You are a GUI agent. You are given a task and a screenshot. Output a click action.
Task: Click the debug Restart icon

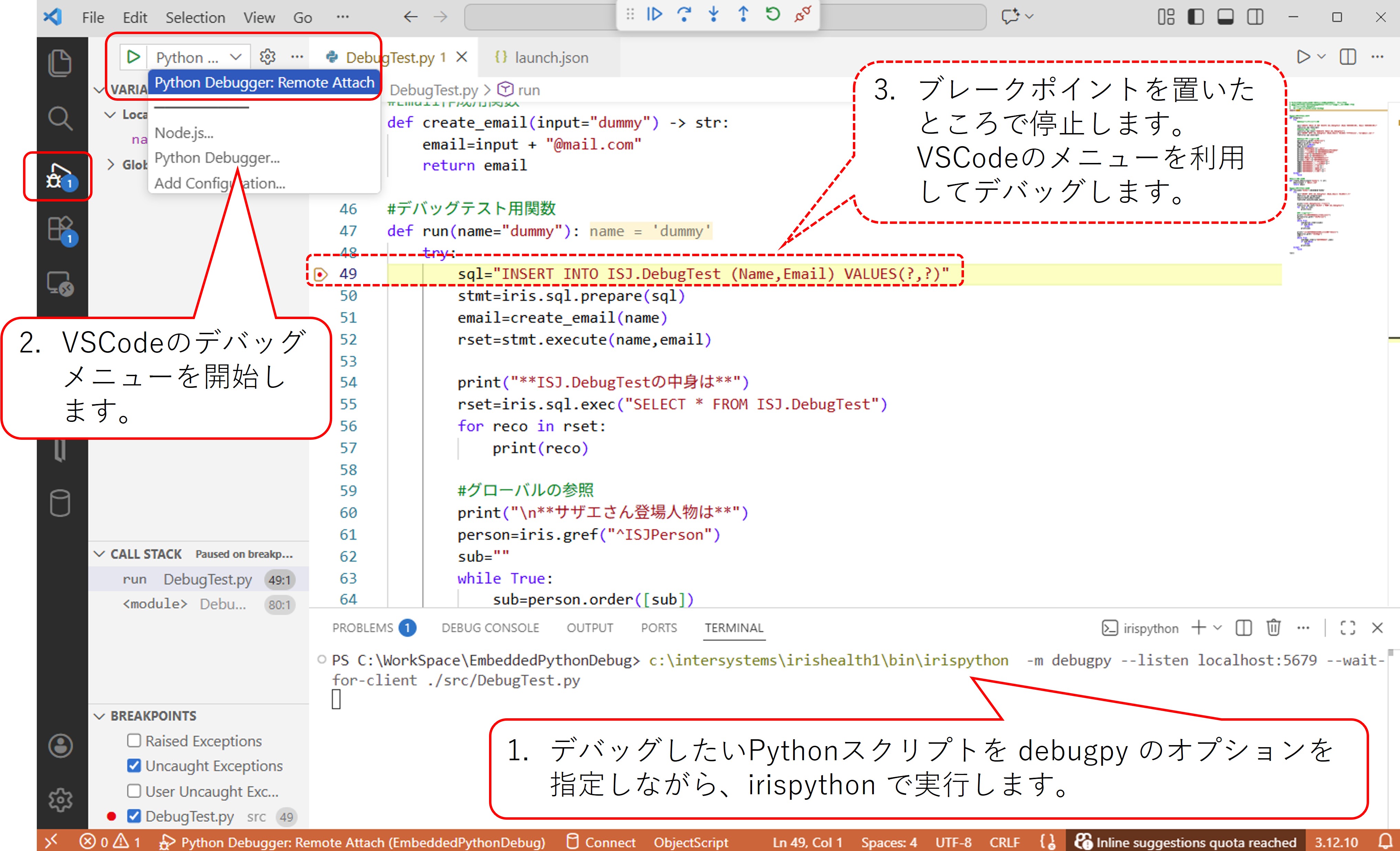tap(773, 15)
